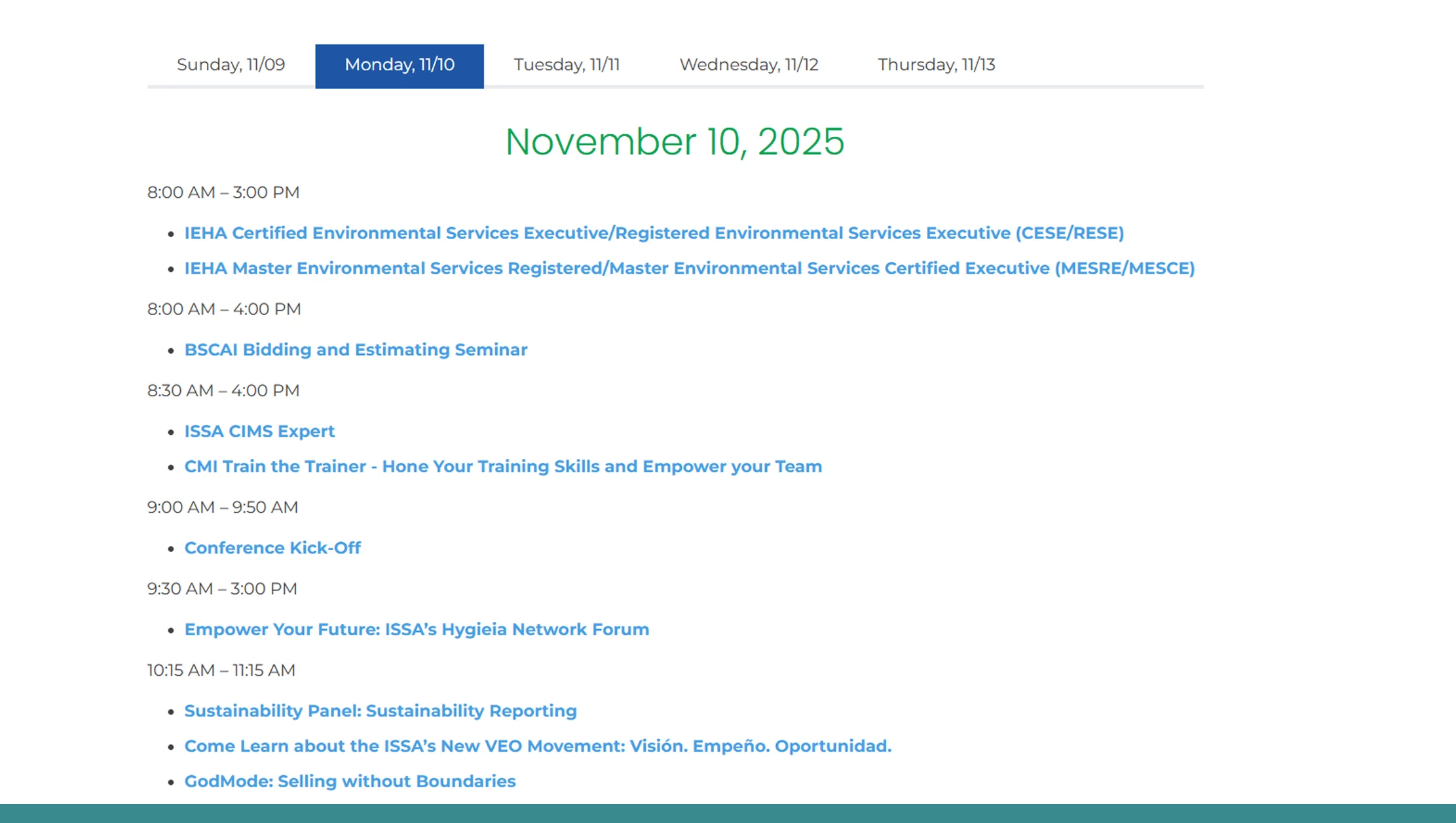The height and width of the screenshot is (823, 1456).
Task: Go to the Wednesday, 11/12 tab
Action: (748, 65)
